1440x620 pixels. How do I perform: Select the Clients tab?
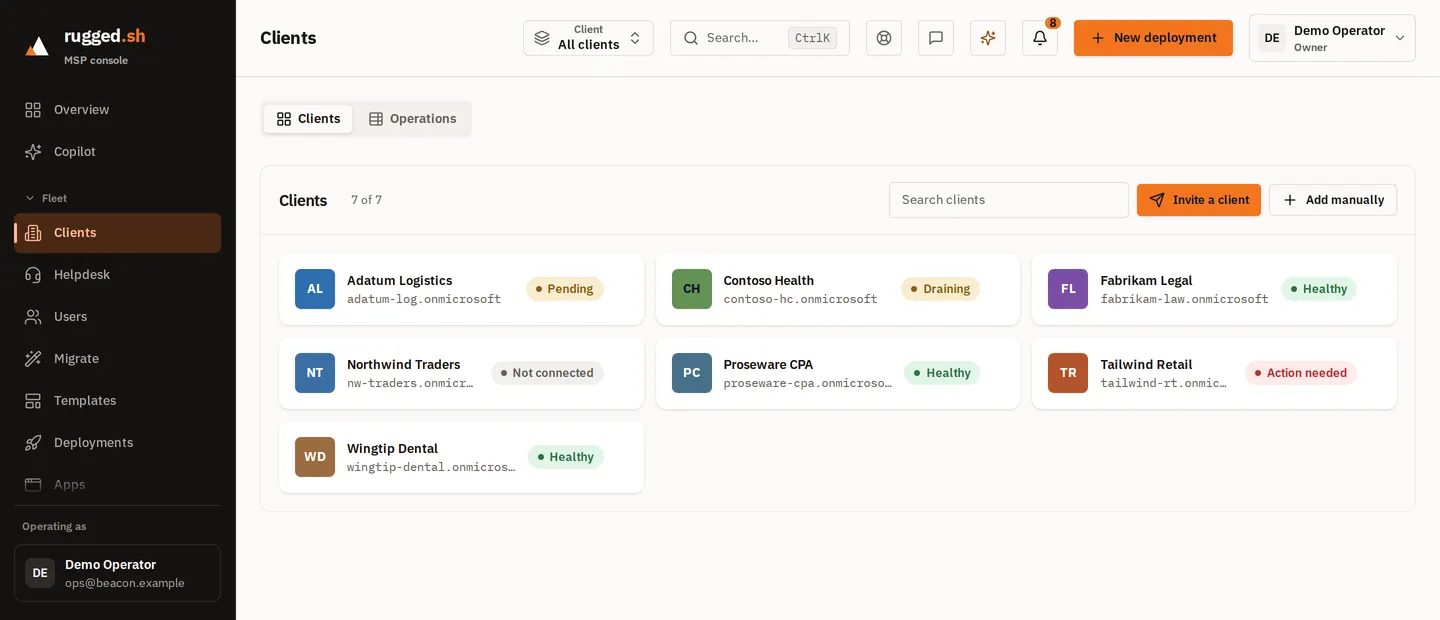[308, 119]
